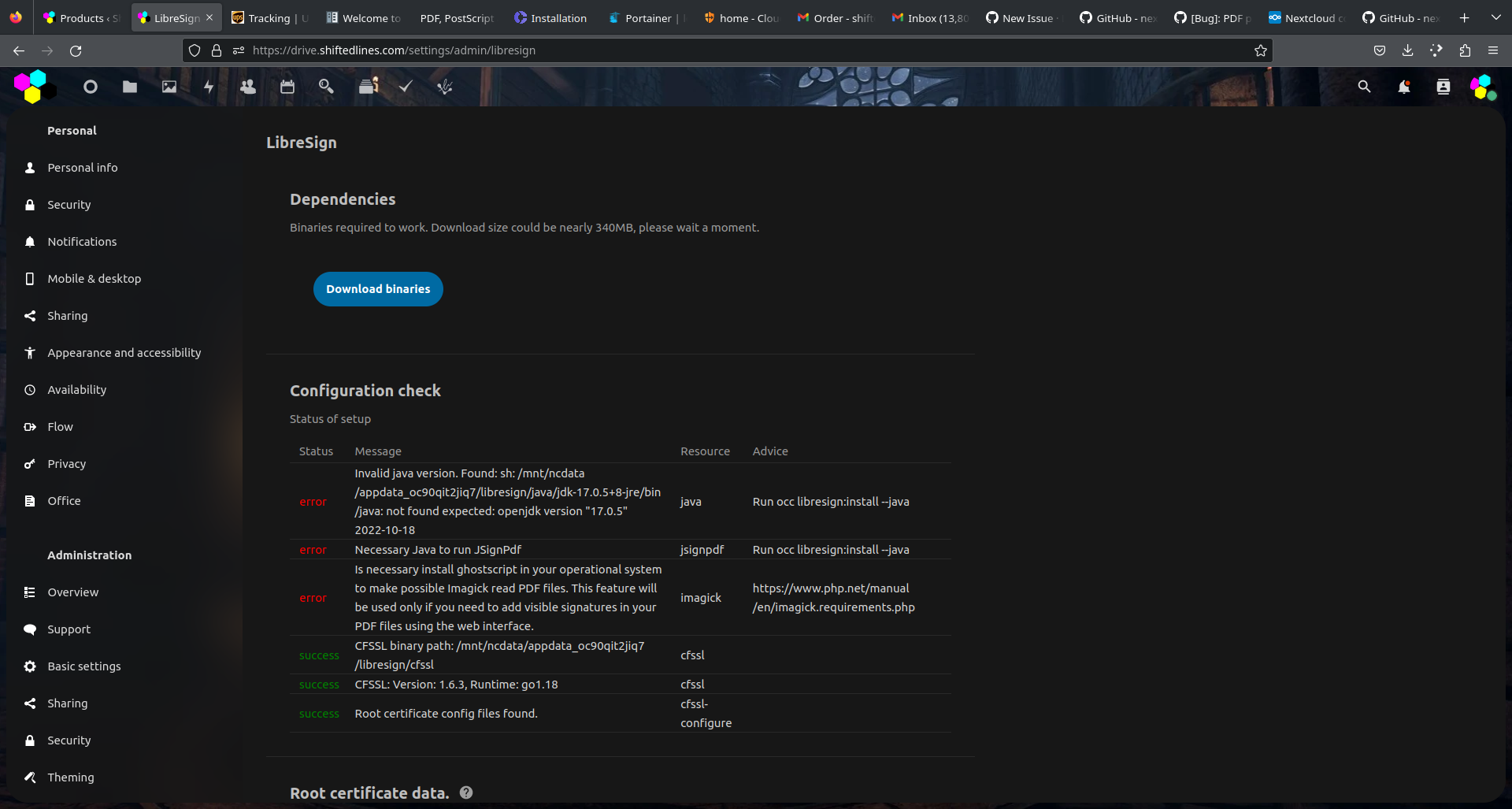Open the Dashboard app
The height and width of the screenshot is (809, 1512).
click(x=90, y=87)
